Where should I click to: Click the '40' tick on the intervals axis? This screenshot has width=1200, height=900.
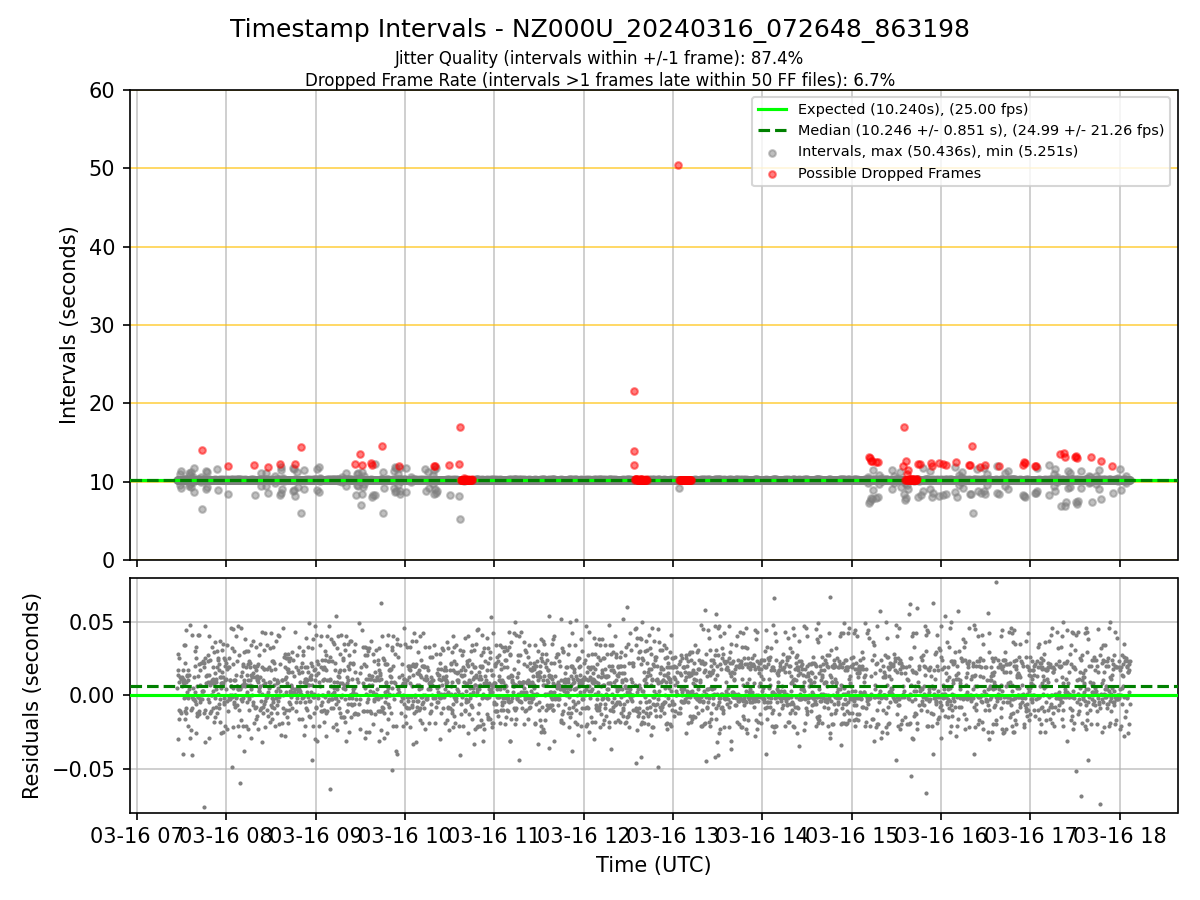coord(104,247)
